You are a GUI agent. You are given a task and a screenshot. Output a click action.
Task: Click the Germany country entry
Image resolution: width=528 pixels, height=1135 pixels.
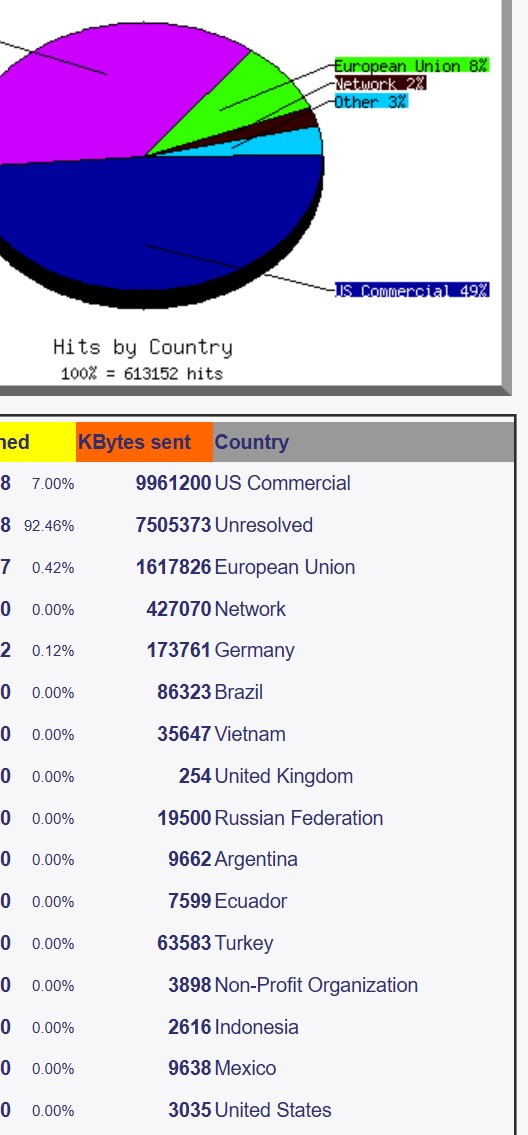(x=254, y=651)
